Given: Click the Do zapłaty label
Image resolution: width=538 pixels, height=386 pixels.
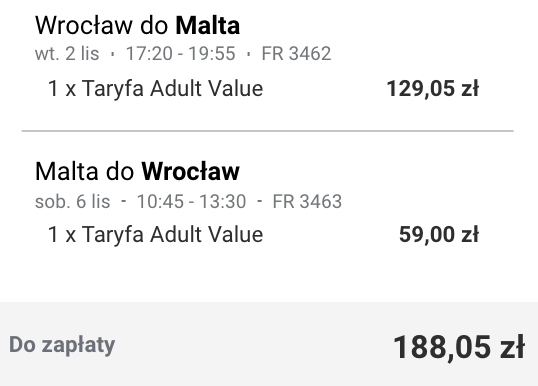Looking at the screenshot, I should 62,345.
